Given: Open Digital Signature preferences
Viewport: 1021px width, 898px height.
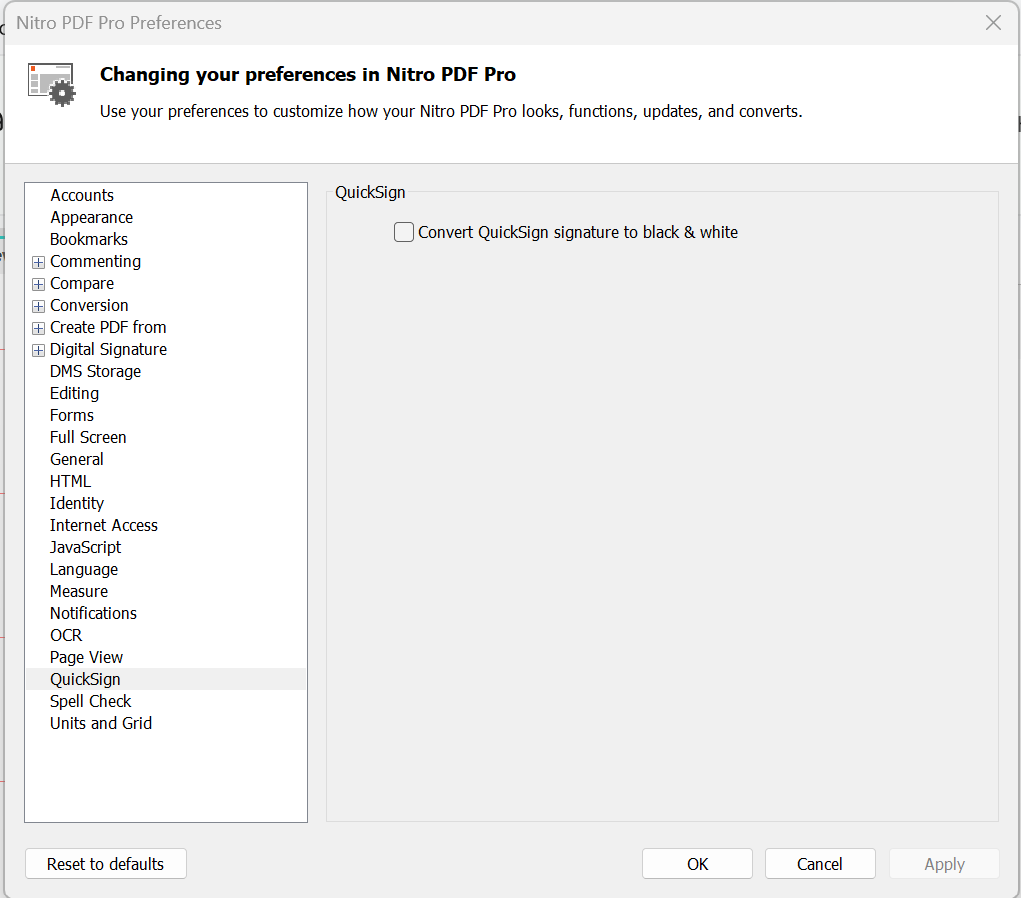Looking at the screenshot, I should point(109,350).
